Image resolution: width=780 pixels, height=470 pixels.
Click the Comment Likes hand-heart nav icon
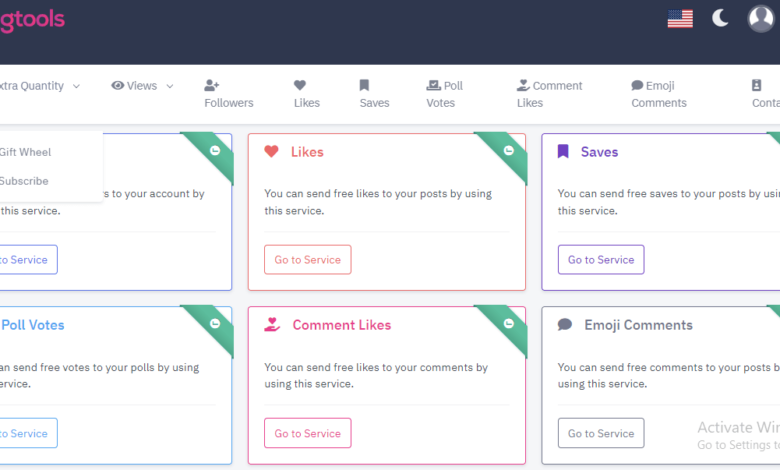(x=523, y=86)
